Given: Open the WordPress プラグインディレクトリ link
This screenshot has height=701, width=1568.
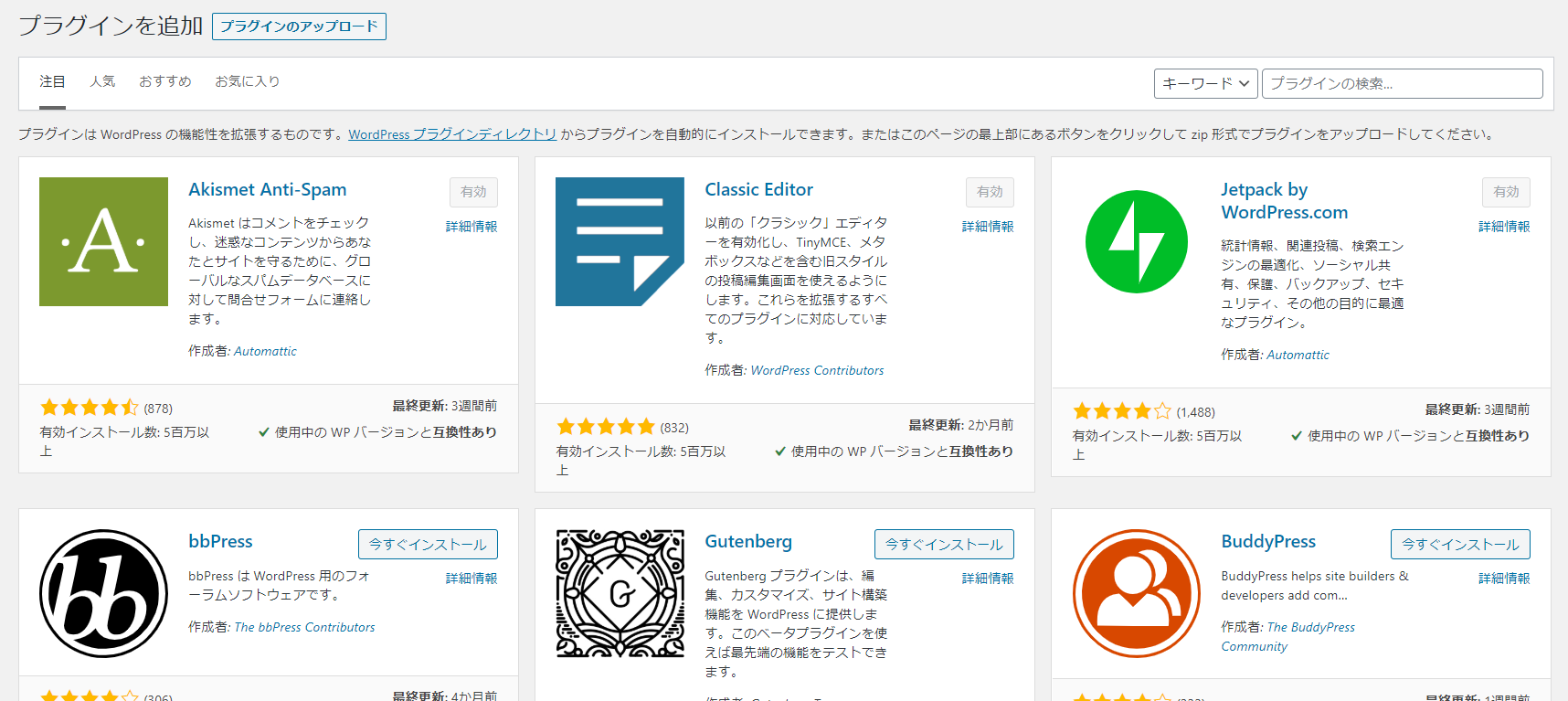Looking at the screenshot, I should click(x=452, y=134).
